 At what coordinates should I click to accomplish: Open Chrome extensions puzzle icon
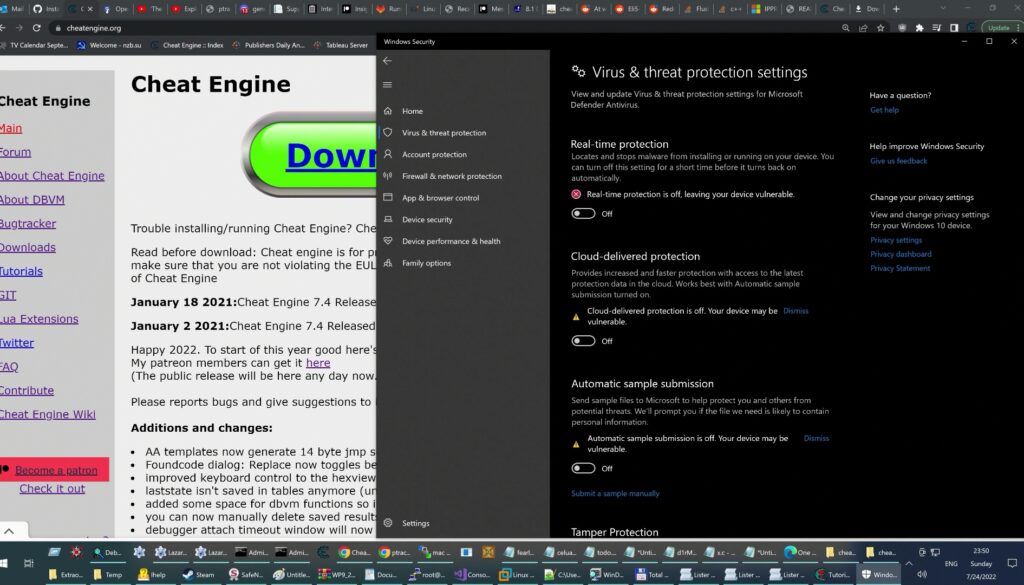920,28
